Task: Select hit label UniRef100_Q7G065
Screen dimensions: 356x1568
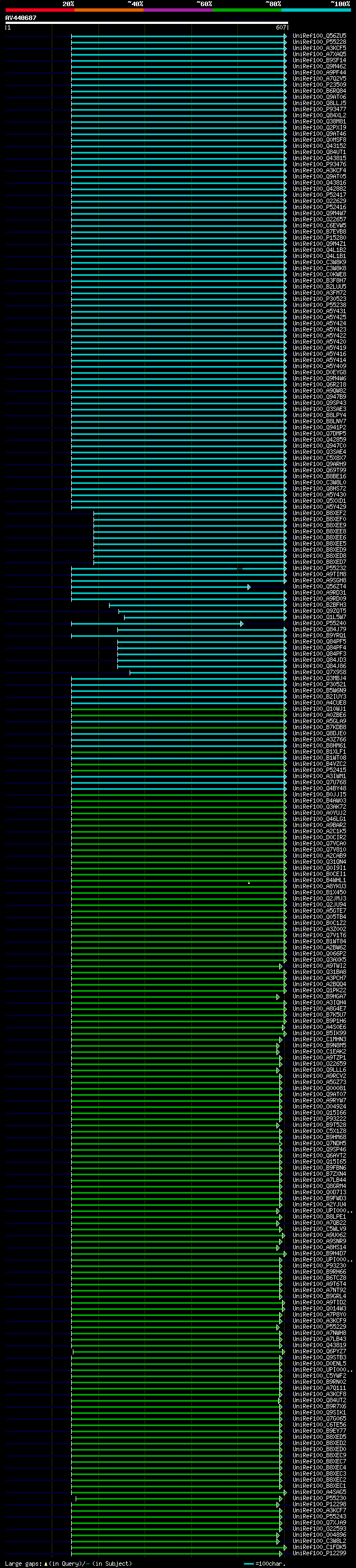Action: [x=319, y=1418]
